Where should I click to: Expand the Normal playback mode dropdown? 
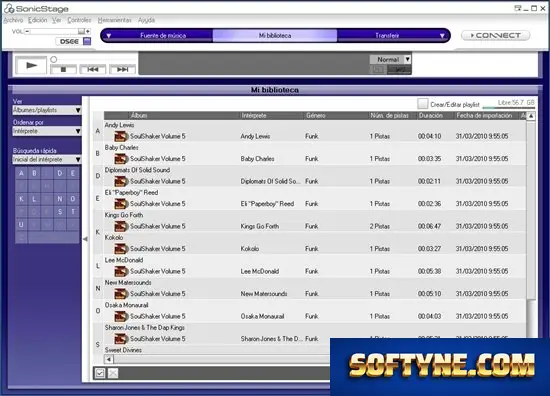click(x=407, y=59)
